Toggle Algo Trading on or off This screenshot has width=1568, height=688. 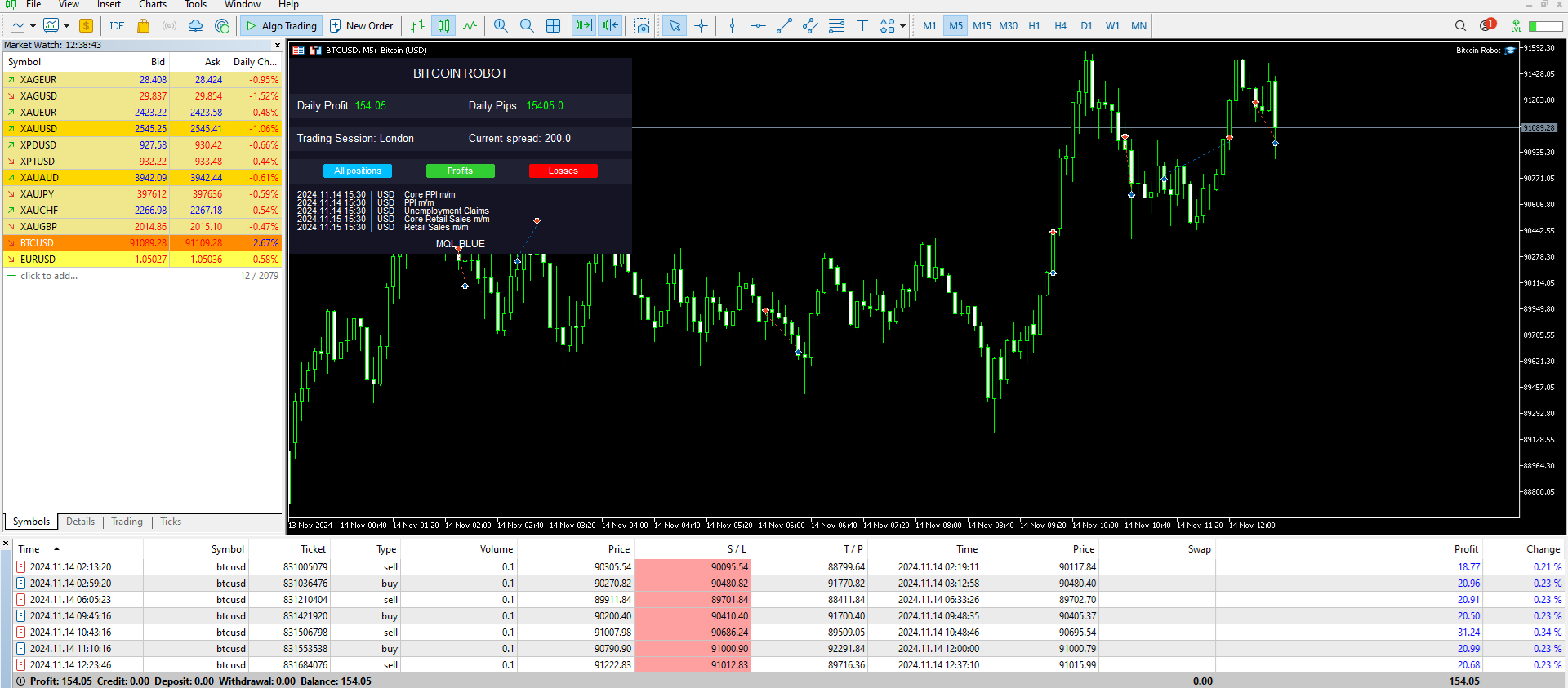pos(281,26)
